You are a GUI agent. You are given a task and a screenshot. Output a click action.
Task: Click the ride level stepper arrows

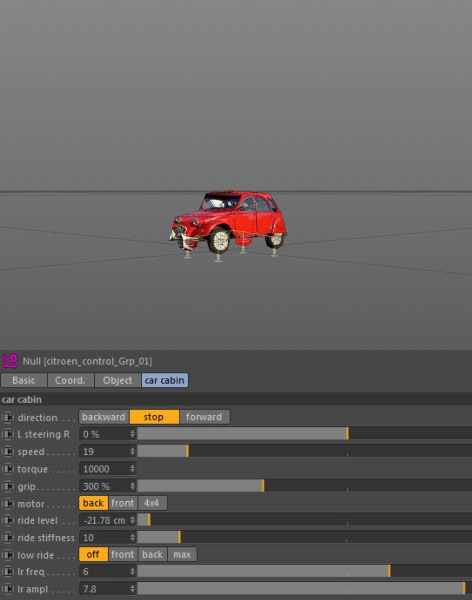[132, 520]
